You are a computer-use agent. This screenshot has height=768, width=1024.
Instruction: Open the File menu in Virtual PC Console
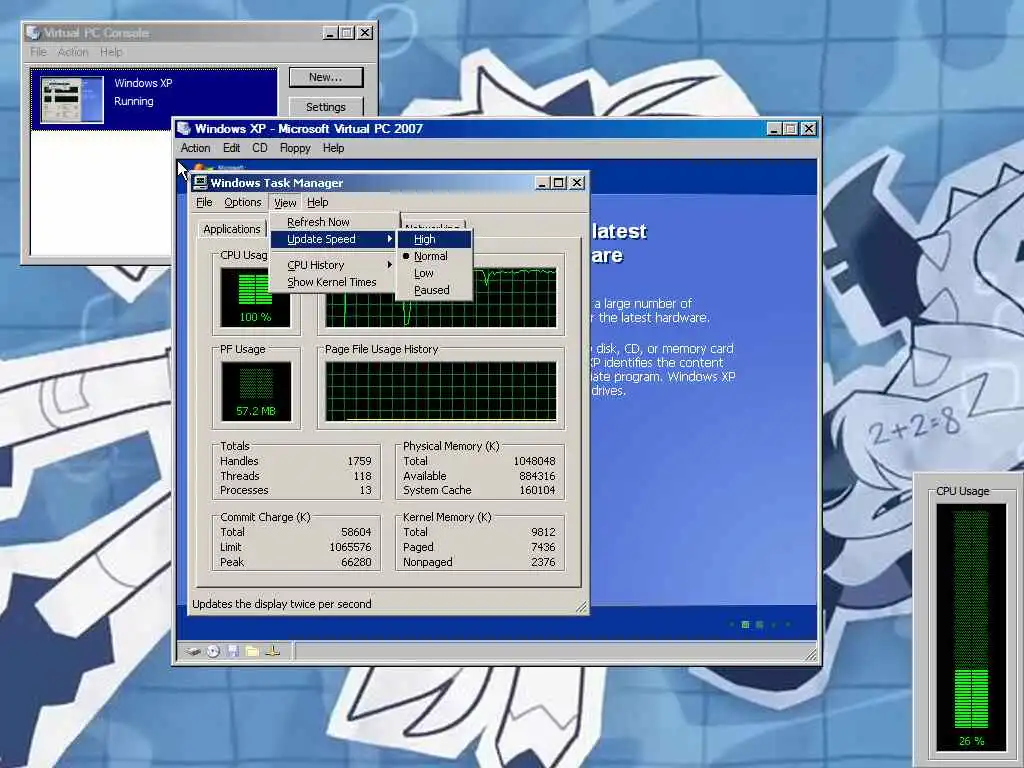click(38, 52)
